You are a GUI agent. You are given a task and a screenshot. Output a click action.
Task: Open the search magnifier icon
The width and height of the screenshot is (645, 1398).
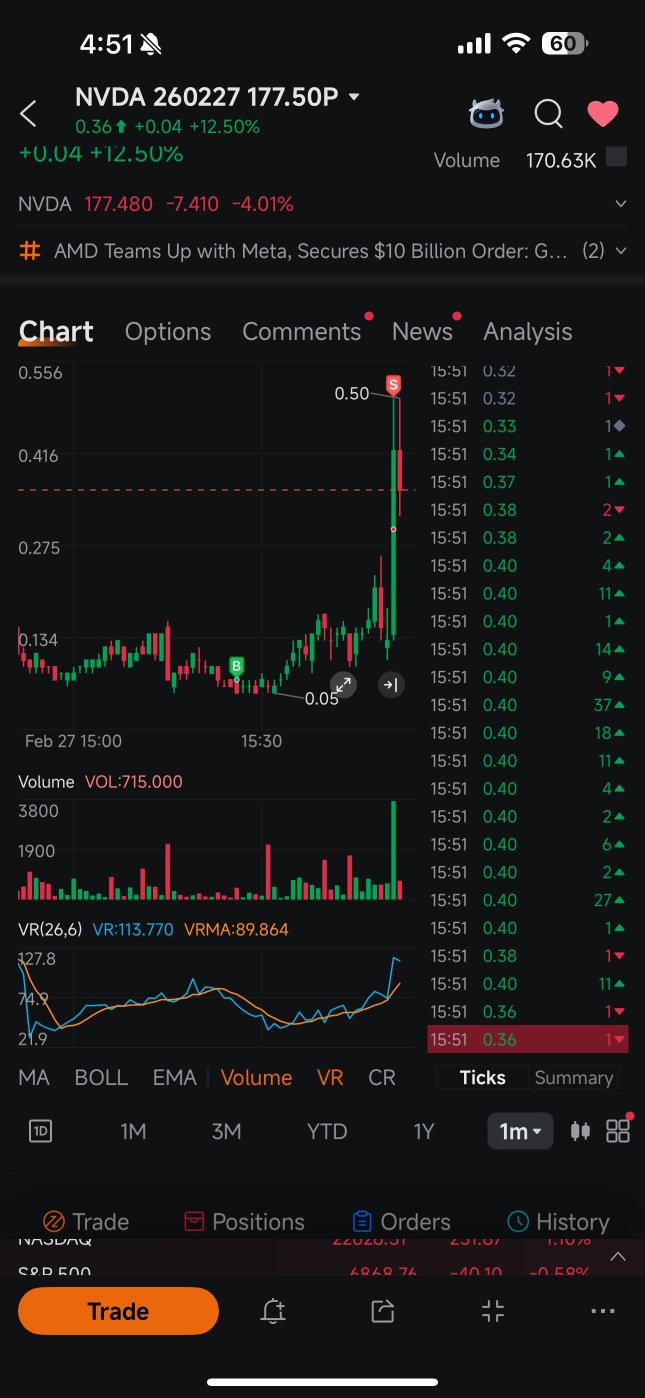(548, 114)
